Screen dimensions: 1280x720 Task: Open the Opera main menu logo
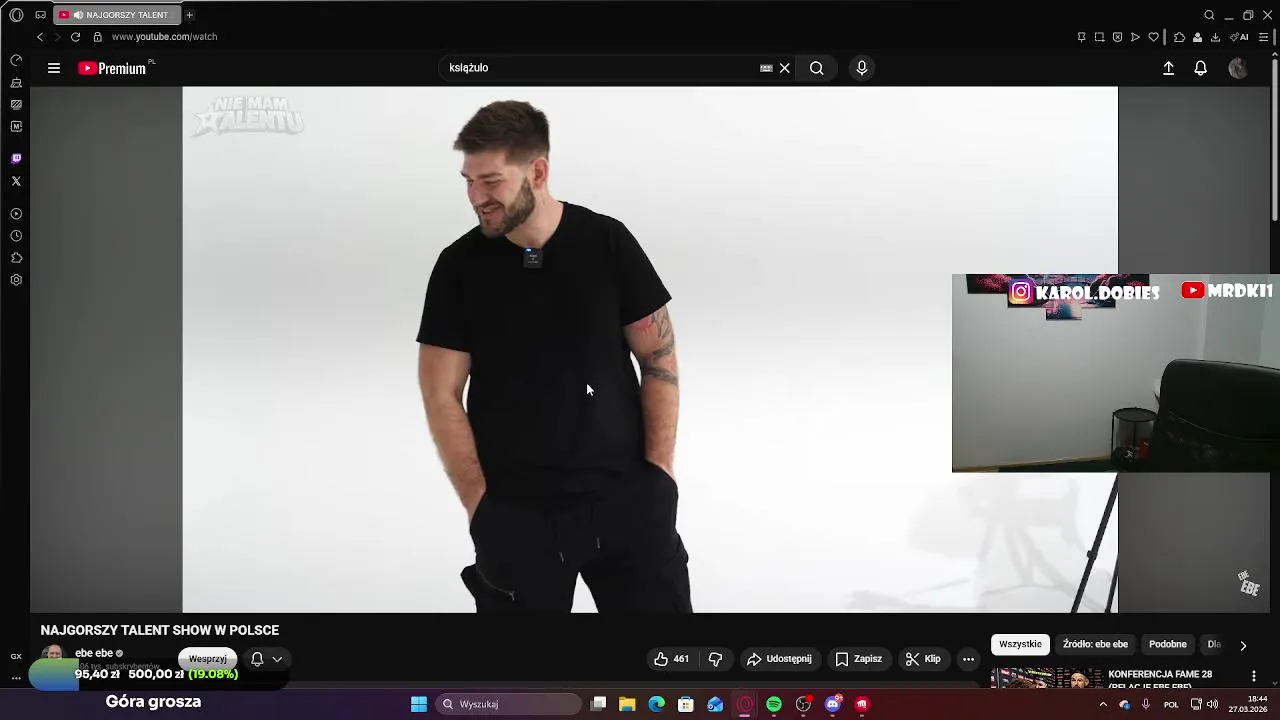(16, 15)
